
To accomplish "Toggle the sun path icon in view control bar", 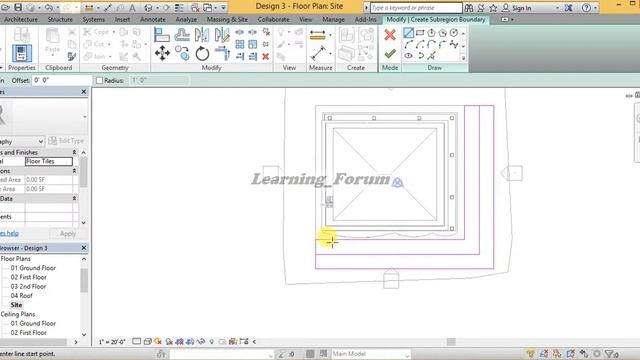I will click(158, 342).
